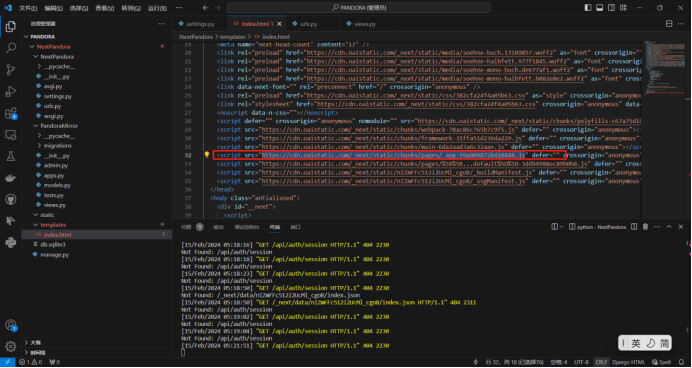
Task: Open the Manage gear menu
Action: tap(11, 346)
